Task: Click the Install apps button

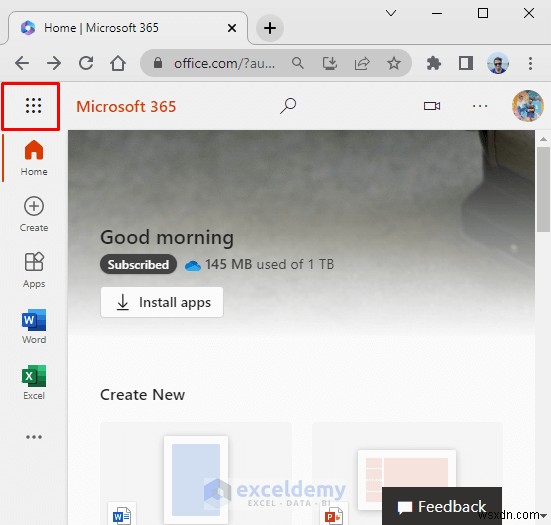Action: click(162, 302)
